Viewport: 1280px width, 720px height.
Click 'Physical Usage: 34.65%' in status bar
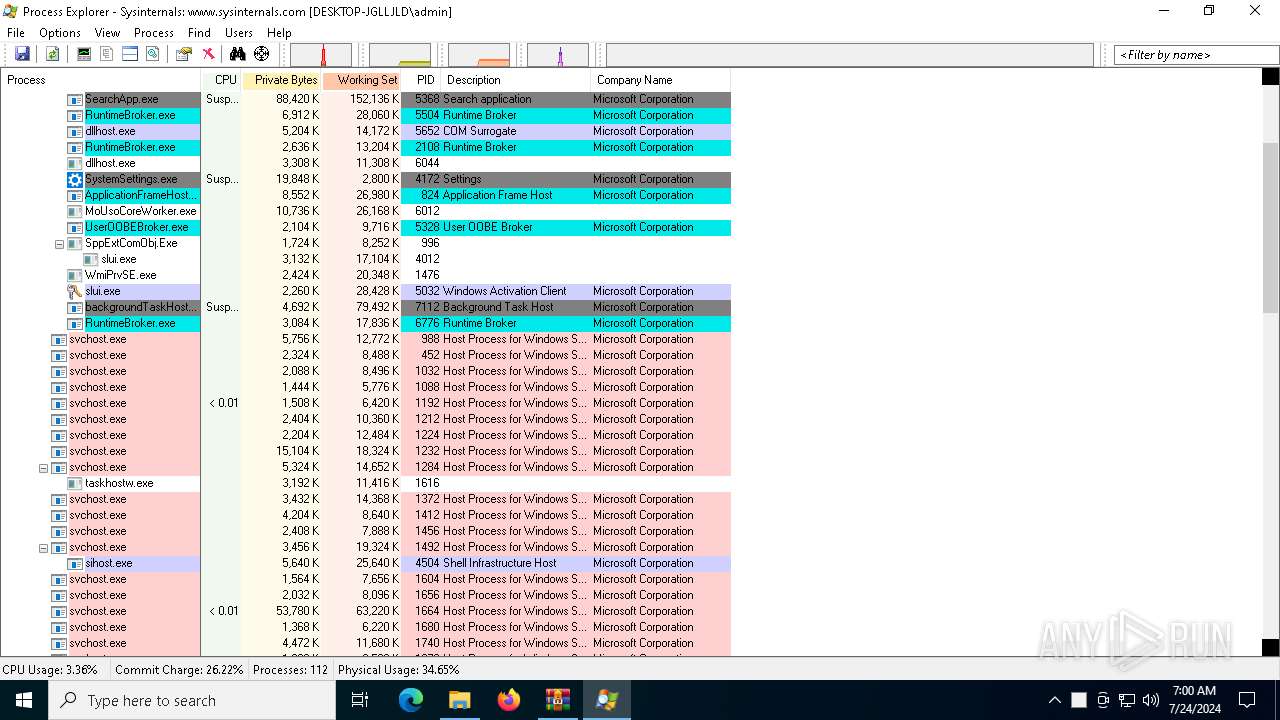[x=399, y=670]
